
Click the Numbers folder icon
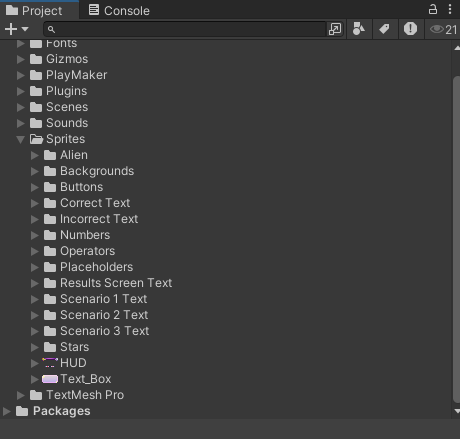pos(50,235)
